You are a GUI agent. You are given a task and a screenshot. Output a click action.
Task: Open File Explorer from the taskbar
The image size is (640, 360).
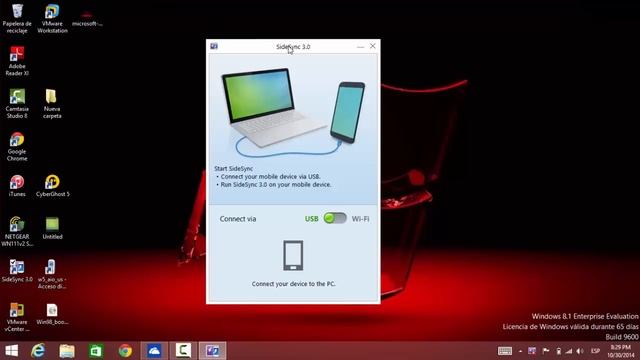point(67,351)
